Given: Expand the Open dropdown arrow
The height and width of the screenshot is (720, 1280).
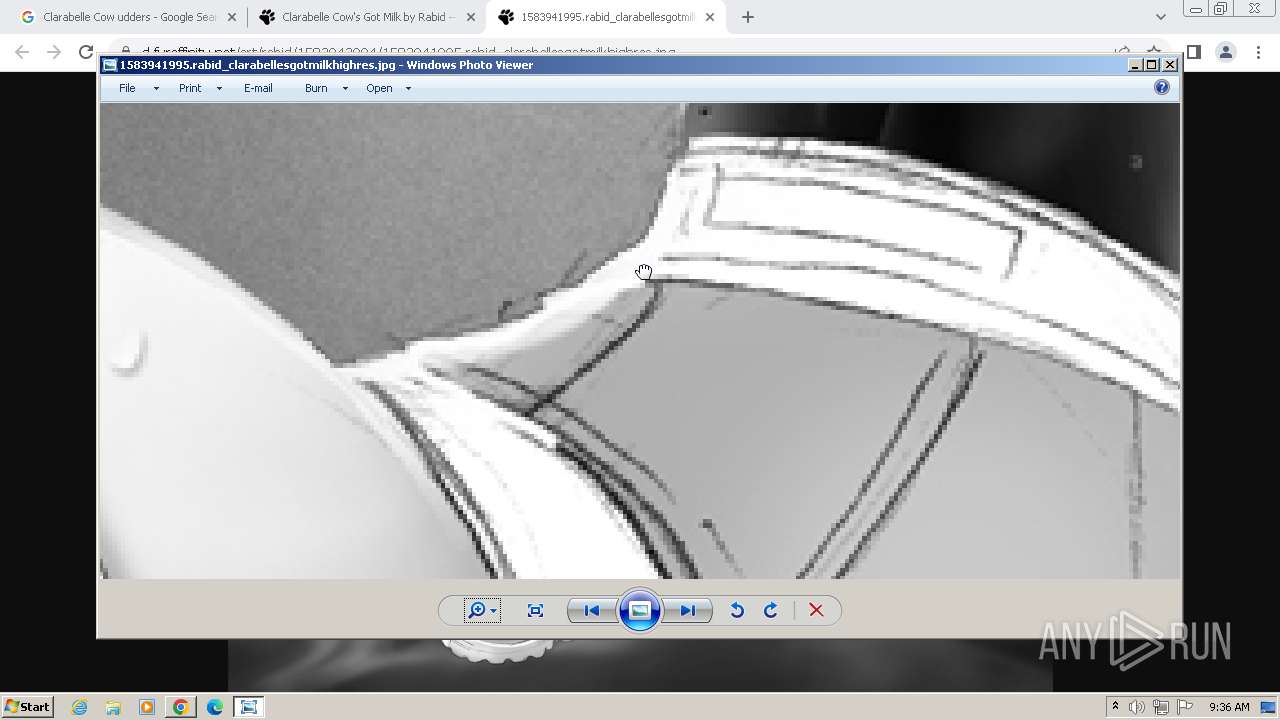Looking at the screenshot, I should [408, 89].
